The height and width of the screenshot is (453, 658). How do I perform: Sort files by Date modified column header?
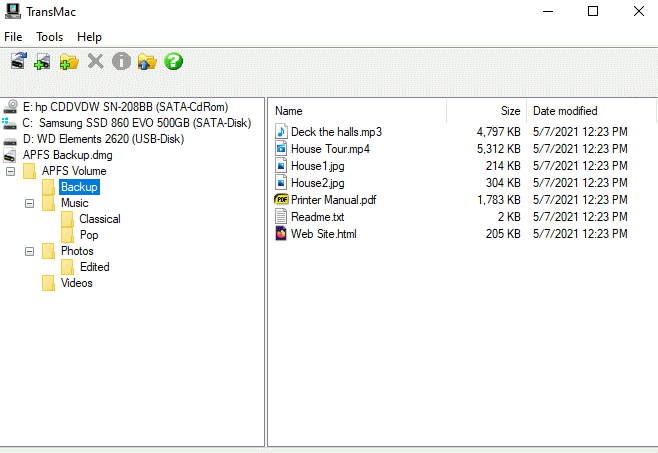565,111
